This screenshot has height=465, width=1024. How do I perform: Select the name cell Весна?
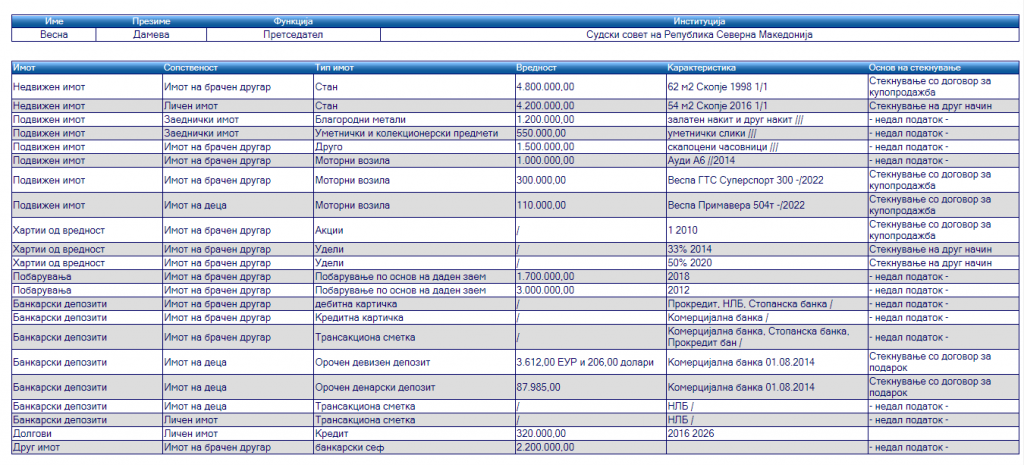(53, 34)
